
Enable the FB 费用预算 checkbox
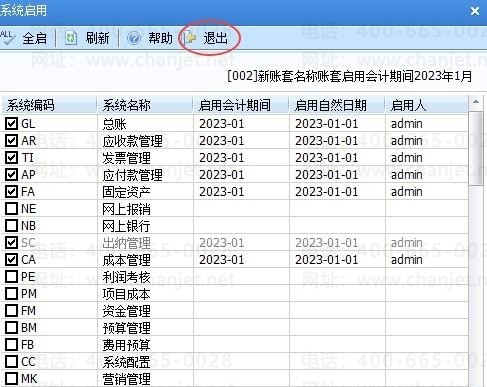[x=11, y=345]
